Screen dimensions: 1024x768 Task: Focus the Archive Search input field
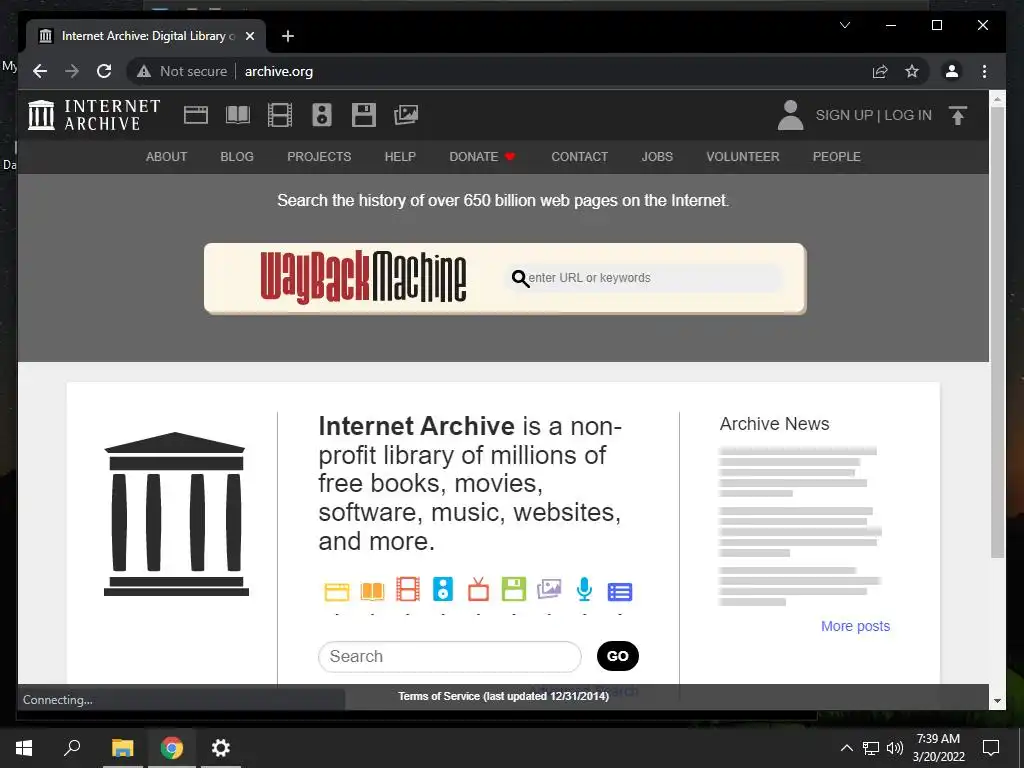449,656
